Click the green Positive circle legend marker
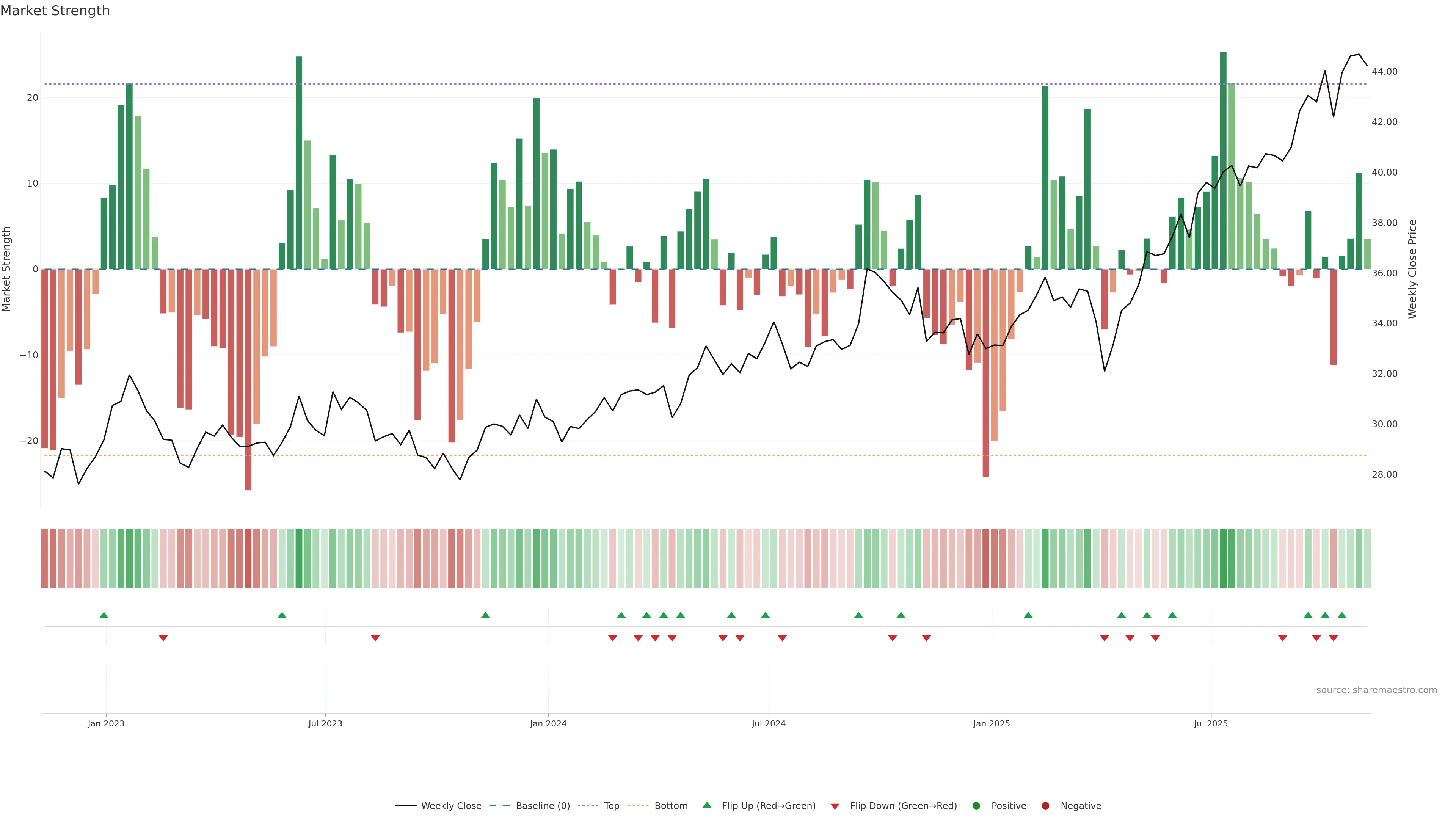Image resolution: width=1456 pixels, height=819 pixels. point(976,805)
